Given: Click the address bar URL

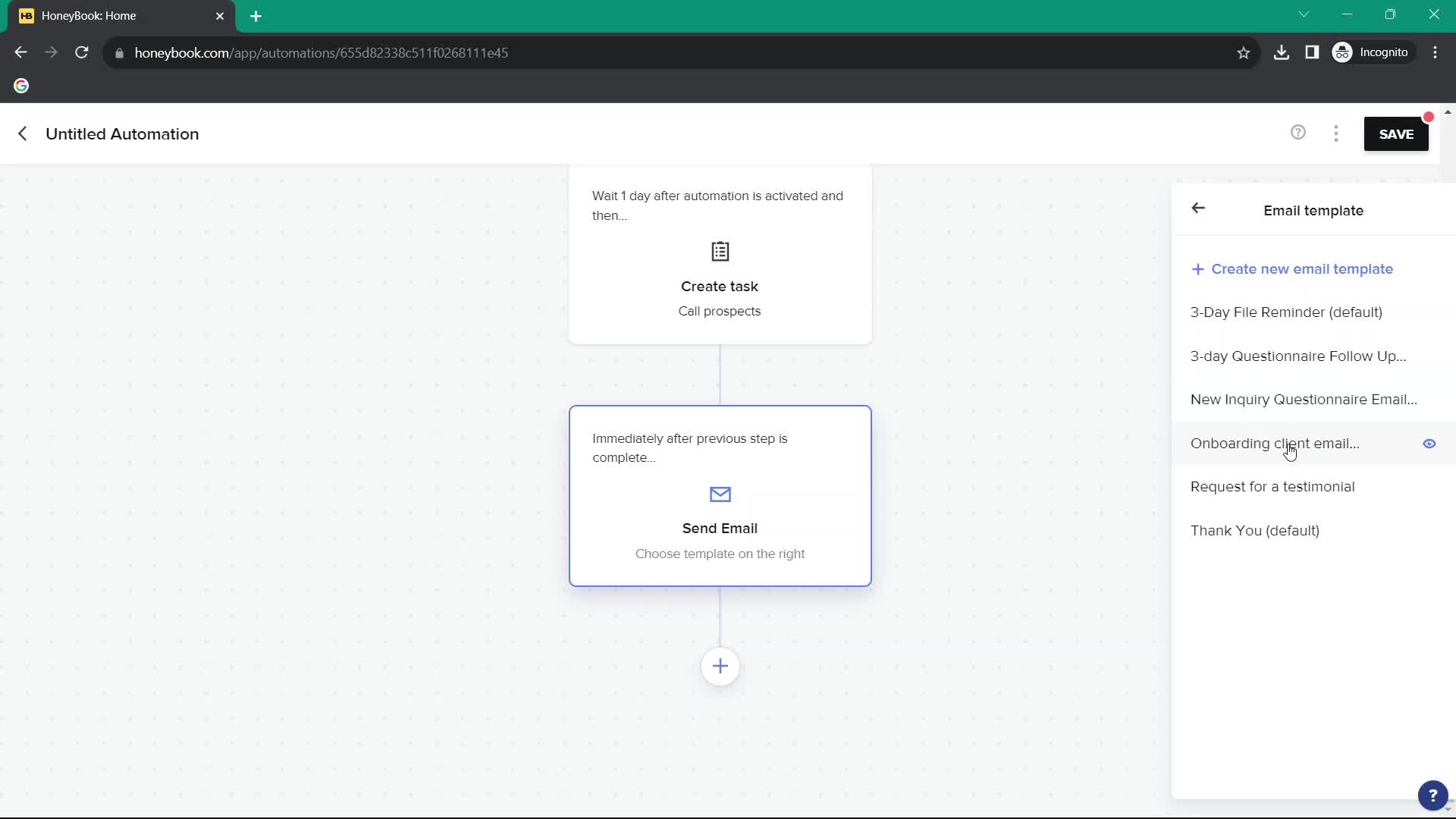Looking at the screenshot, I should tap(322, 53).
